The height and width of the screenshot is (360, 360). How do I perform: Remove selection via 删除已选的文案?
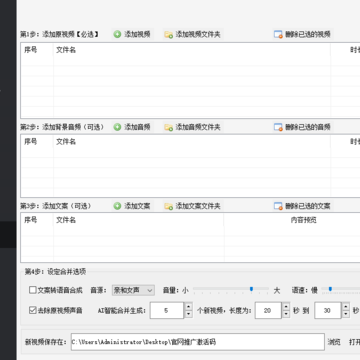[x=302, y=206]
